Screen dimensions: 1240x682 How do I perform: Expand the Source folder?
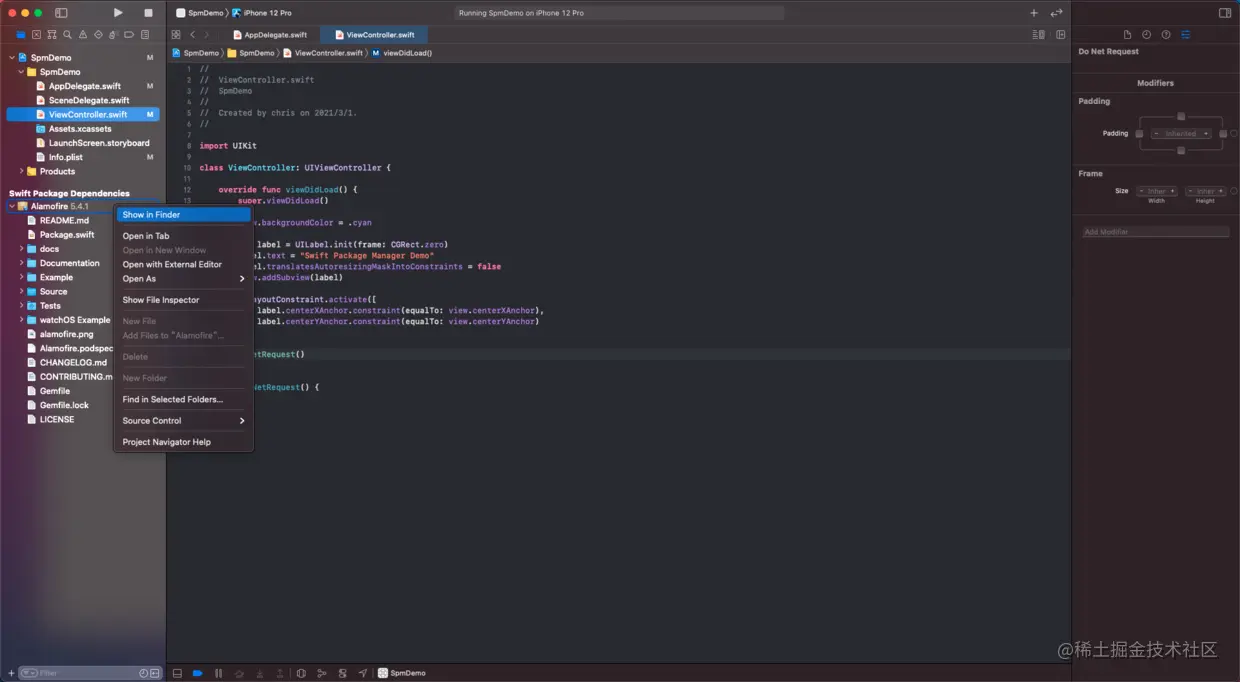[21, 291]
